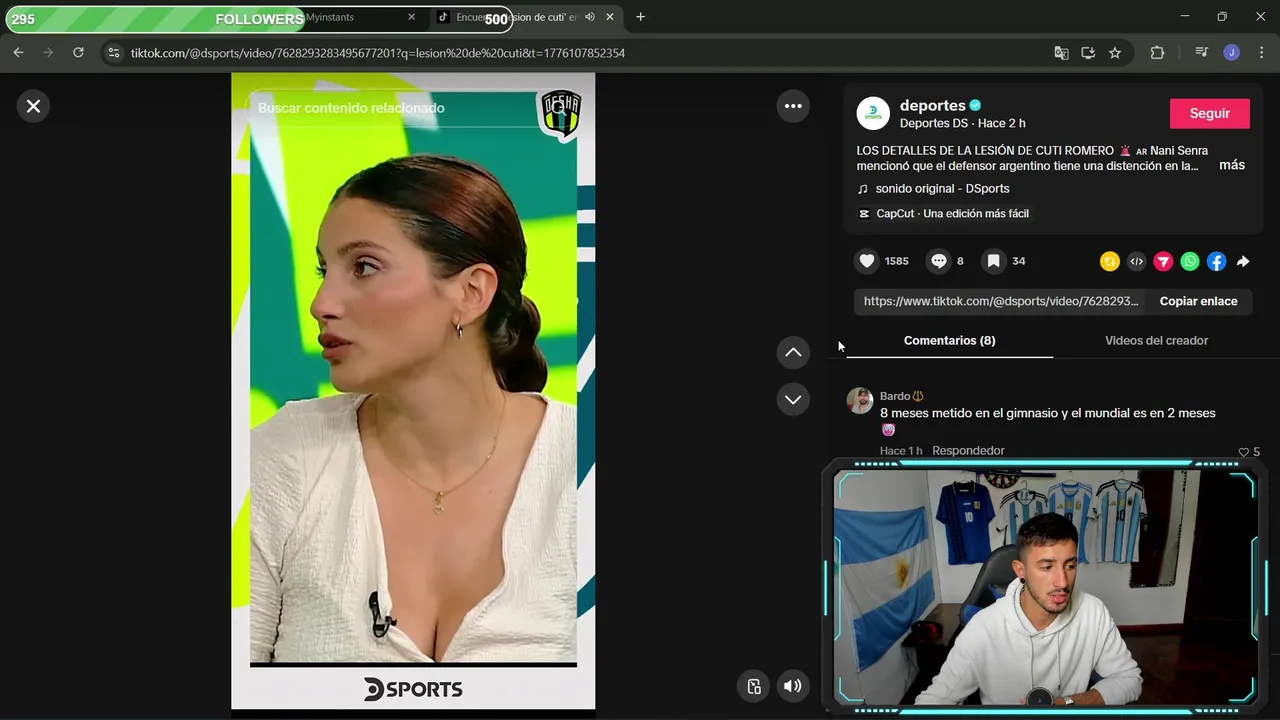Open Chrome three-dot menu
This screenshot has width=1280, height=720.
pyautogui.click(x=1262, y=53)
